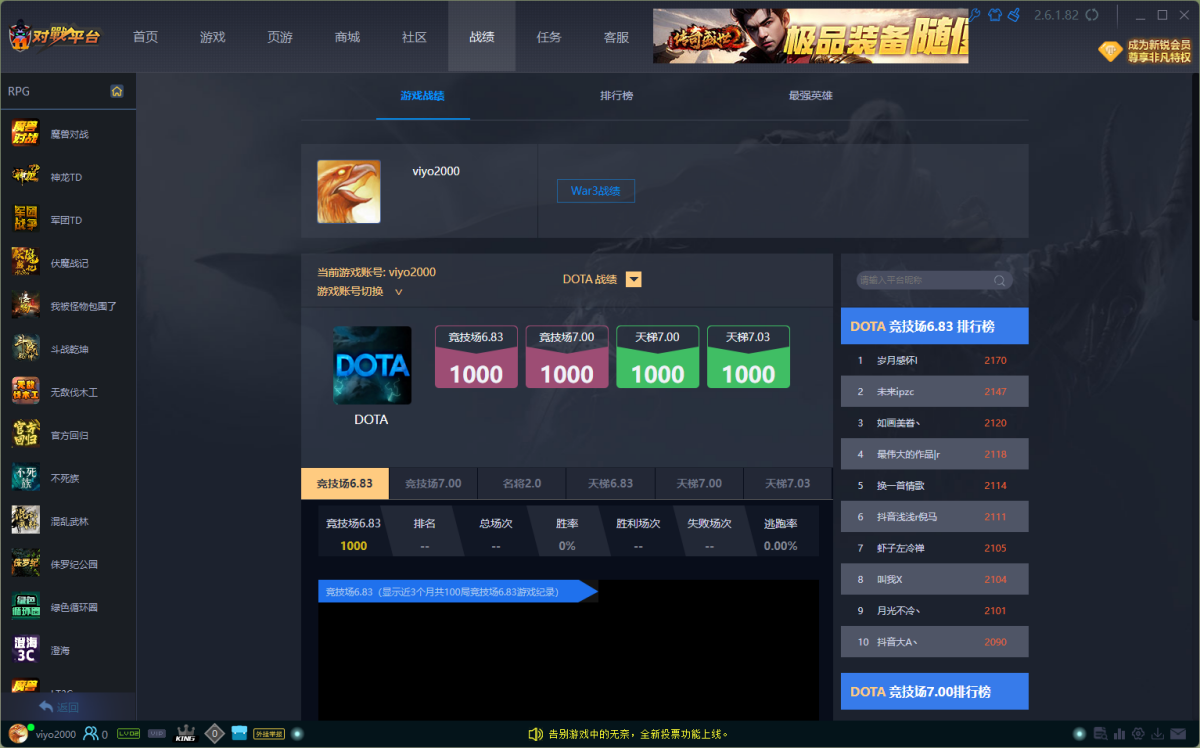Click the home icon beside RPG
The height and width of the screenshot is (748, 1200).
click(x=117, y=91)
